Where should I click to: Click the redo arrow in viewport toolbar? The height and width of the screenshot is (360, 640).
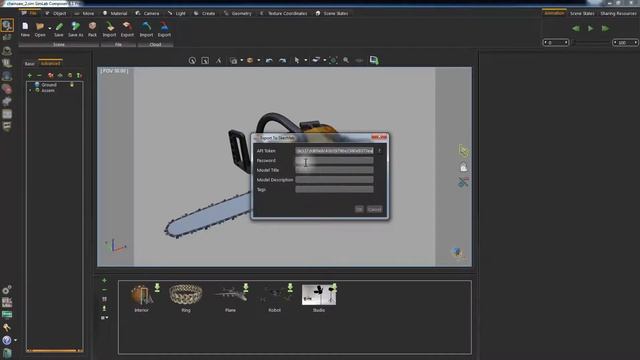point(282,60)
